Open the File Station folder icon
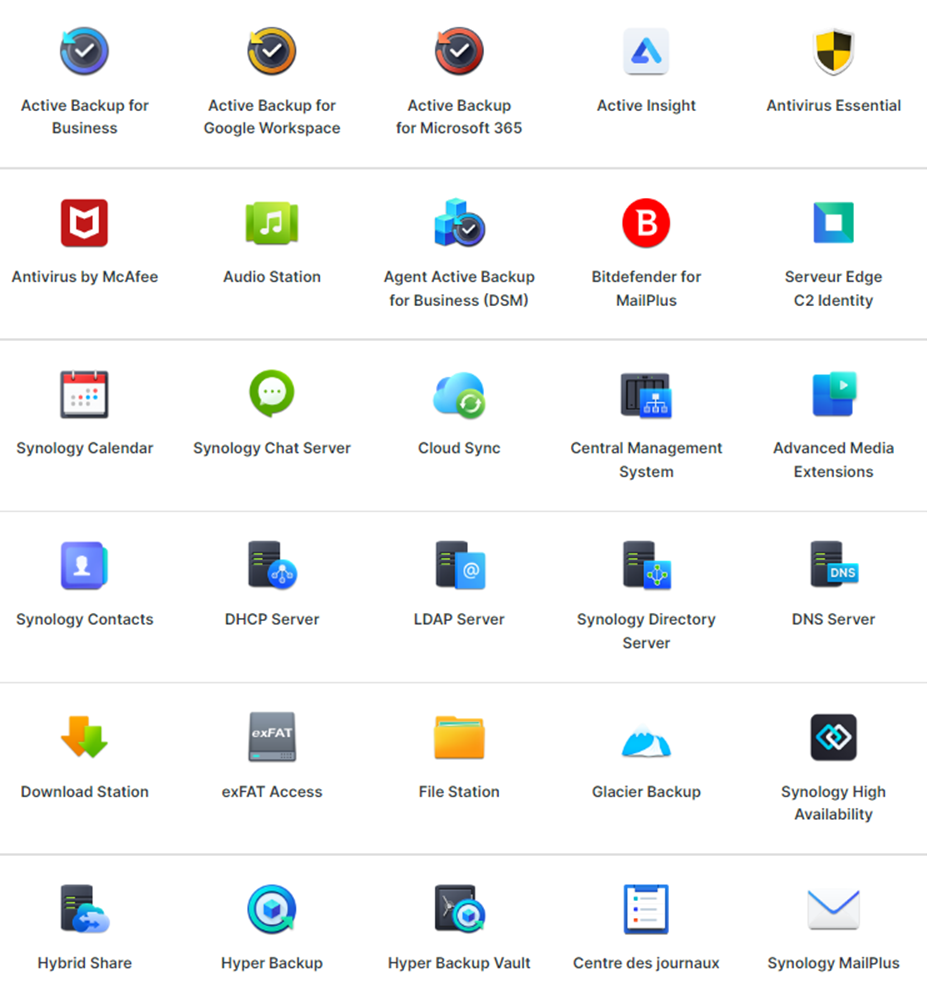 (459, 737)
